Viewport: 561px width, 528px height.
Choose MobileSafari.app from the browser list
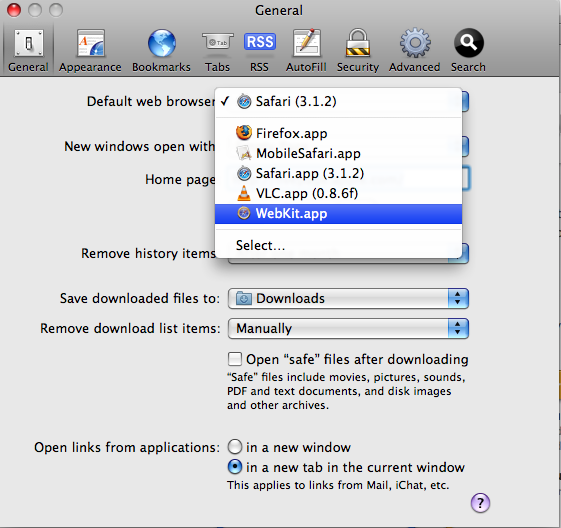338,153
